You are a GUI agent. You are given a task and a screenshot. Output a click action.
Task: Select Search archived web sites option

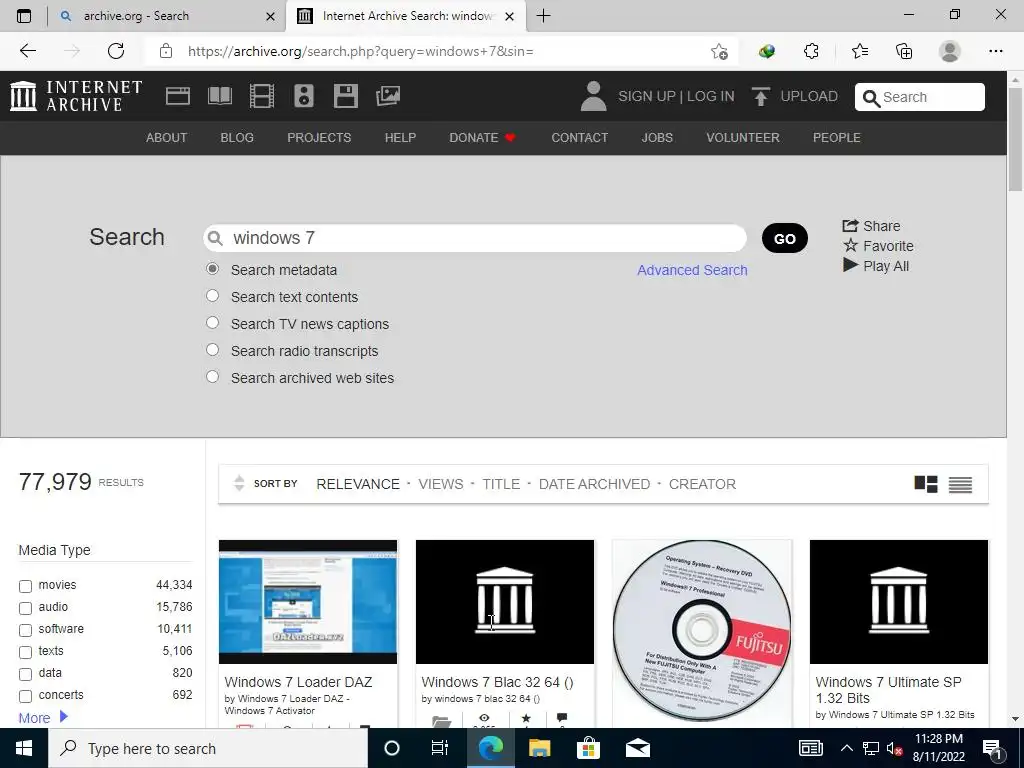click(212, 377)
